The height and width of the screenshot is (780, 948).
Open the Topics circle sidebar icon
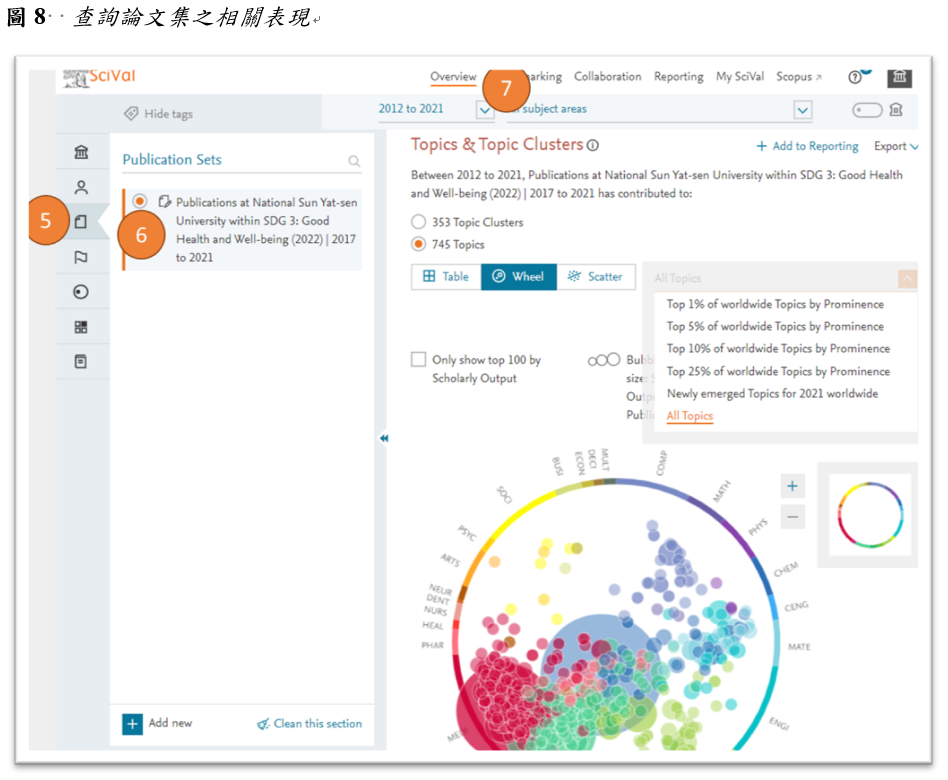pyautogui.click(x=81, y=292)
